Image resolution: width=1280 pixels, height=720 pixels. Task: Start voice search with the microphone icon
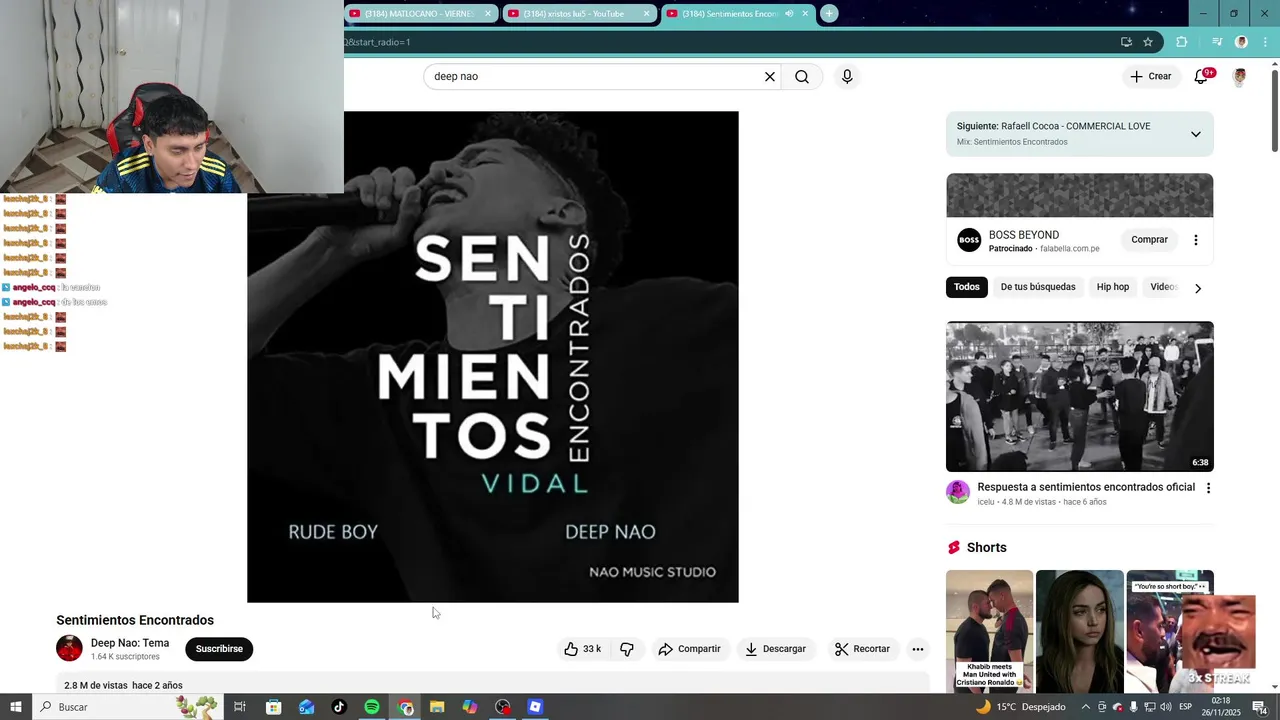[847, 77]
